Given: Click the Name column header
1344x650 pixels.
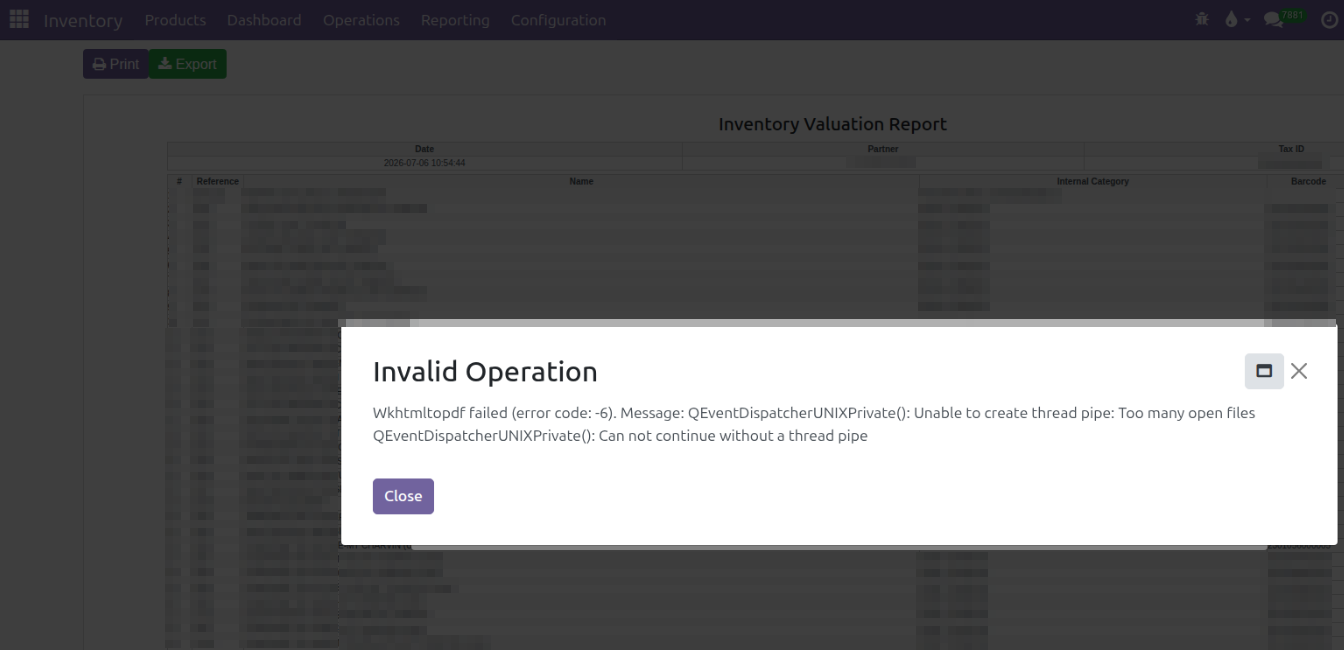Looking at the screenshot, I should [x=581, y=181].
